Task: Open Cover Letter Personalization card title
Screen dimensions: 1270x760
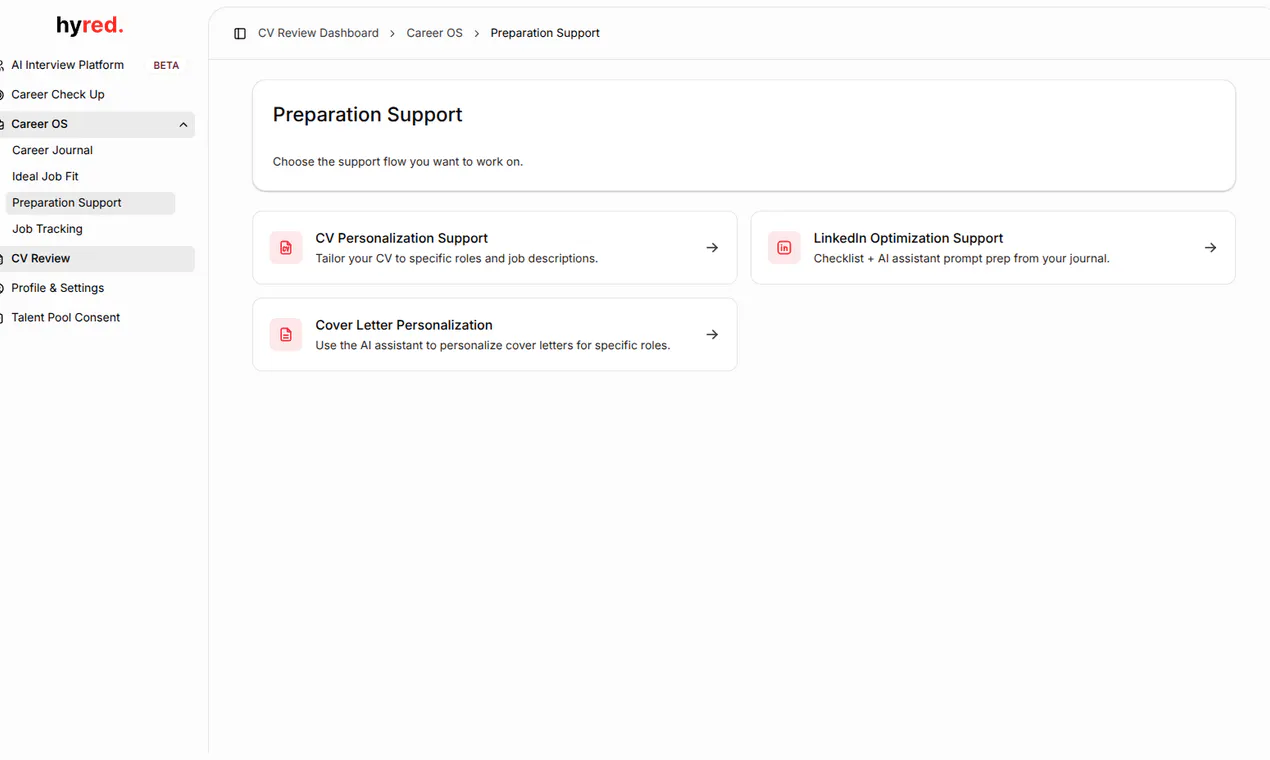Action: (x=404, y=325)
